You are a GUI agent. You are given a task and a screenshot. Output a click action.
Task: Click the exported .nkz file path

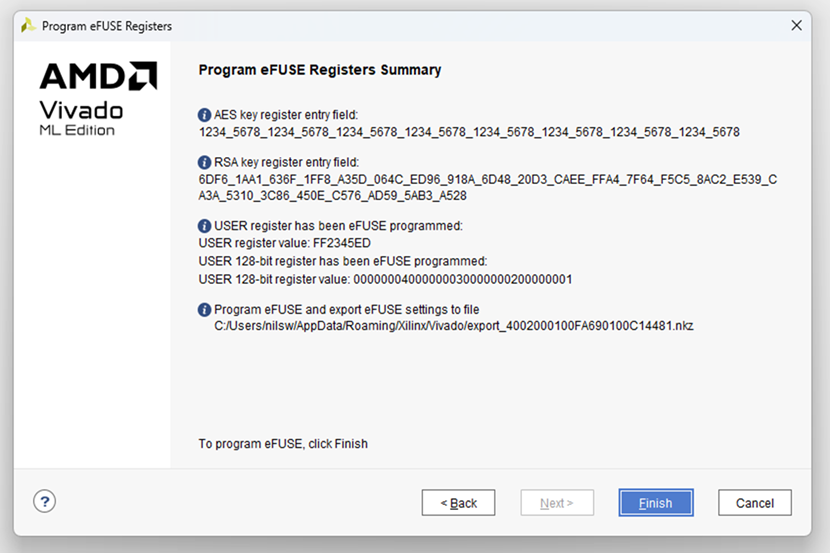click(453, 326)
